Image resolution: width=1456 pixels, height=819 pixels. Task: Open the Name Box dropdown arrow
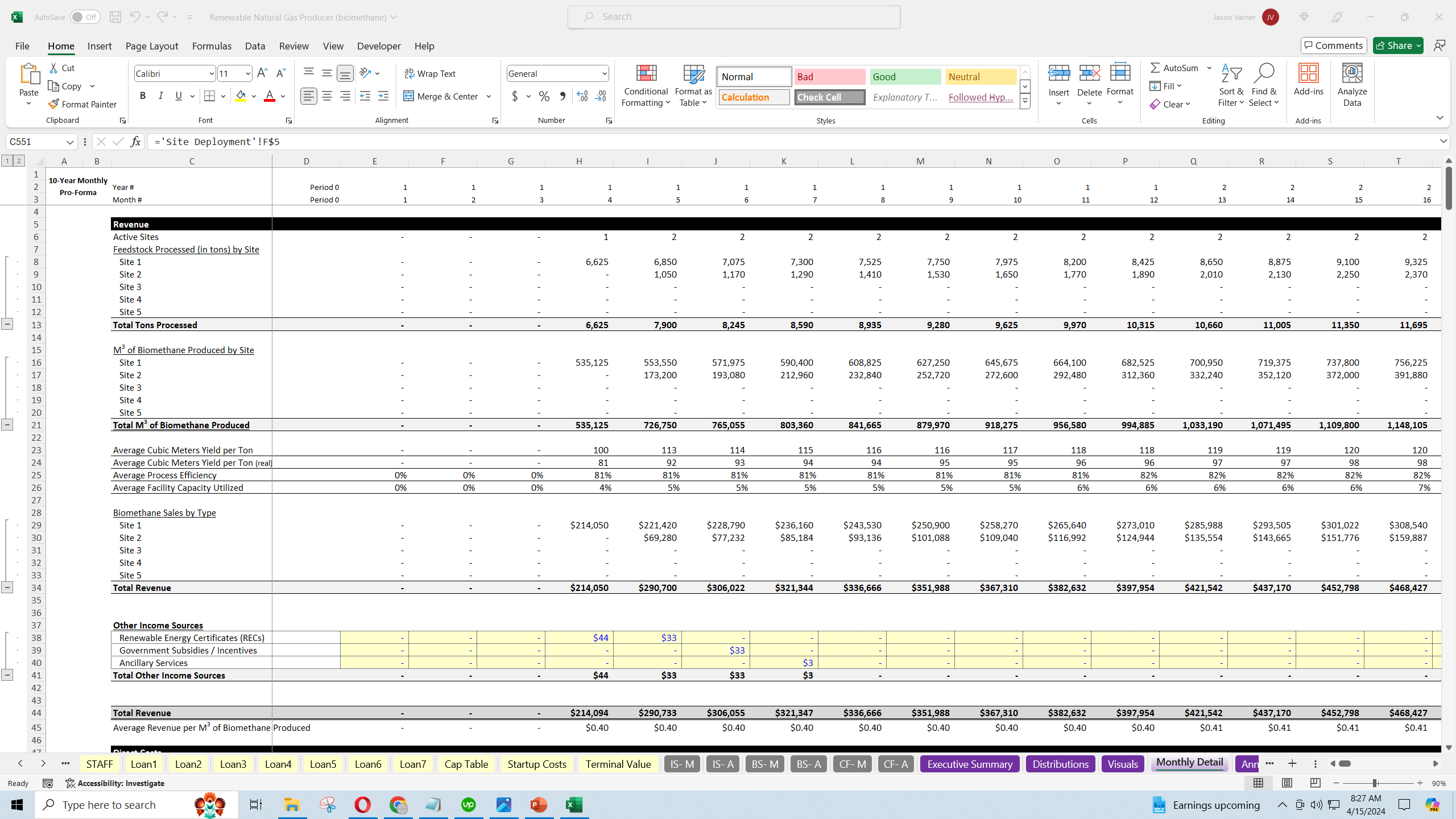(x=70, y=142)
